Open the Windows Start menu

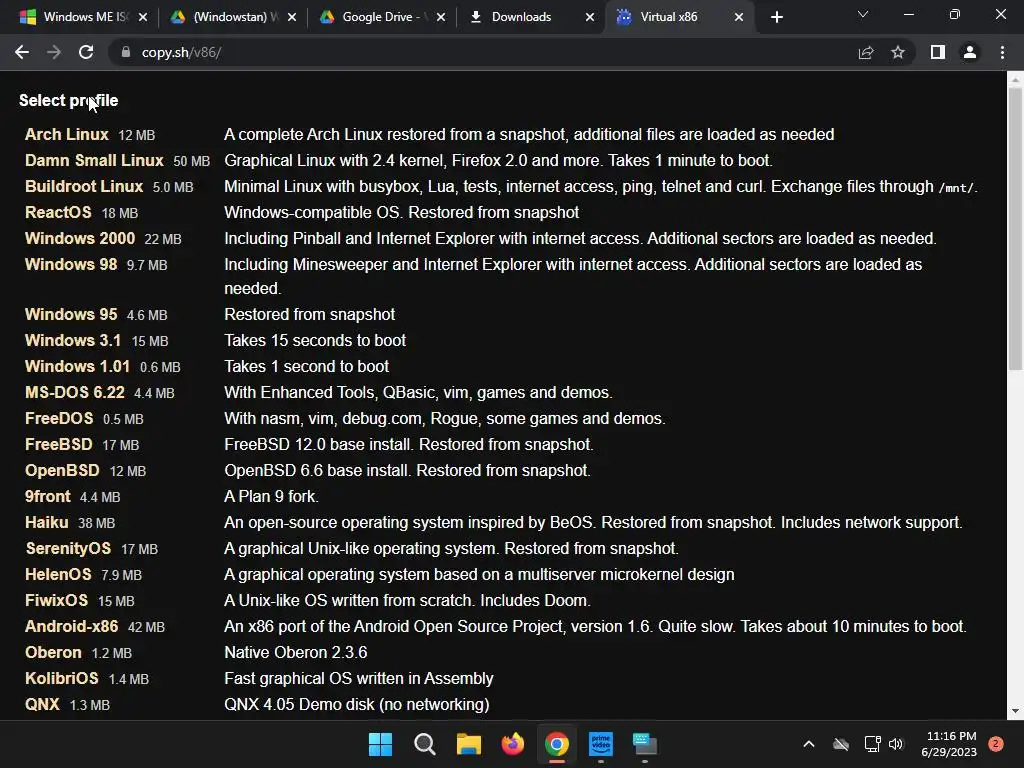[x=380, y=744]
